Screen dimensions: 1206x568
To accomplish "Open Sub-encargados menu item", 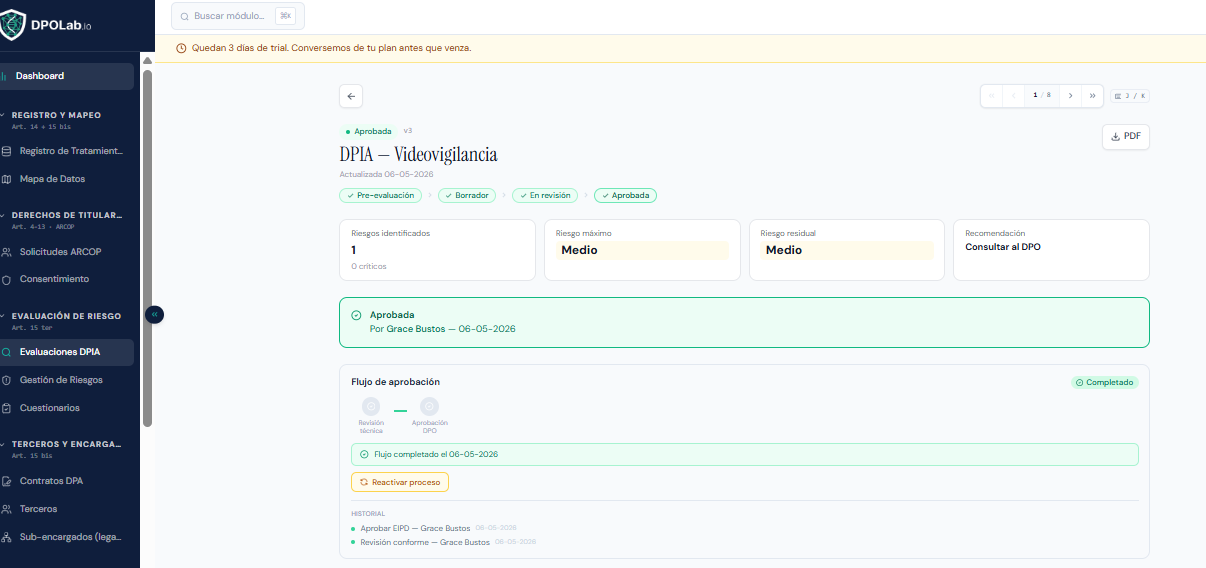I will click(66, 537).
